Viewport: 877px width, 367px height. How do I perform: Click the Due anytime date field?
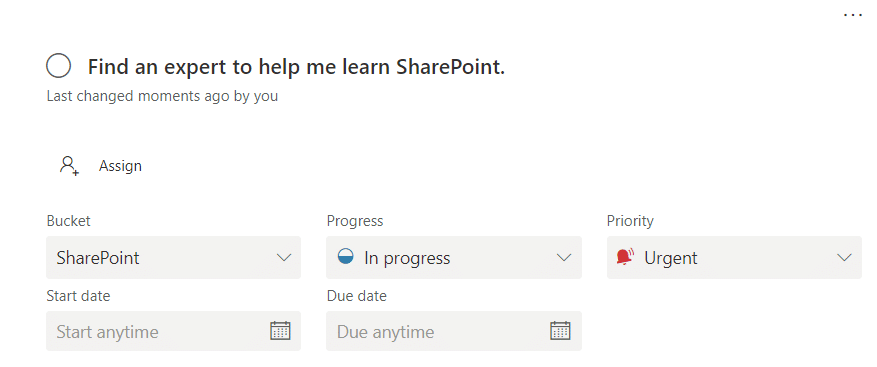coord(454,331)
